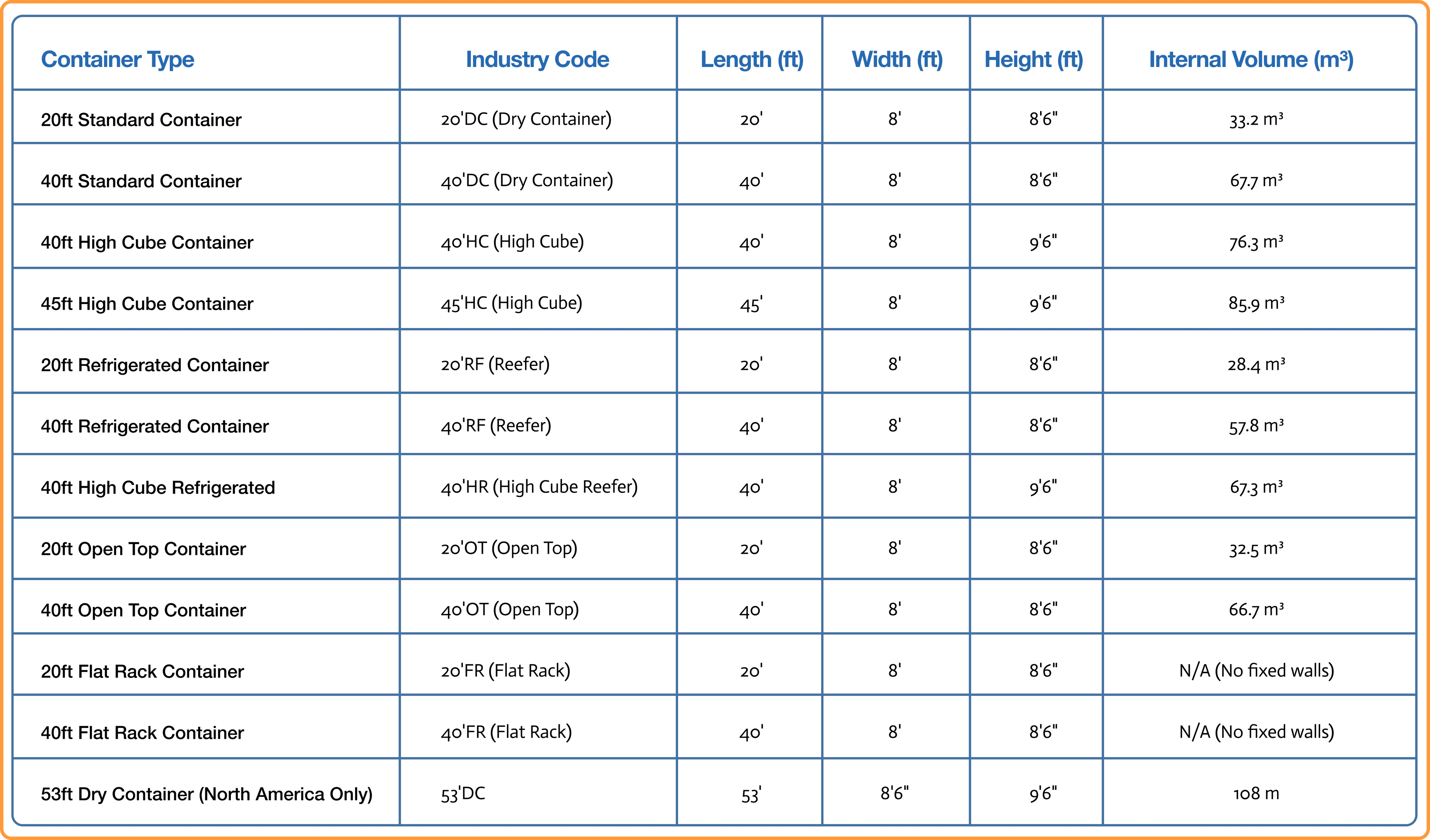This screenshot has height=840, width=1430.
Task: Select the 20ft Standard Container row label
Action: (x=141, y=120)
